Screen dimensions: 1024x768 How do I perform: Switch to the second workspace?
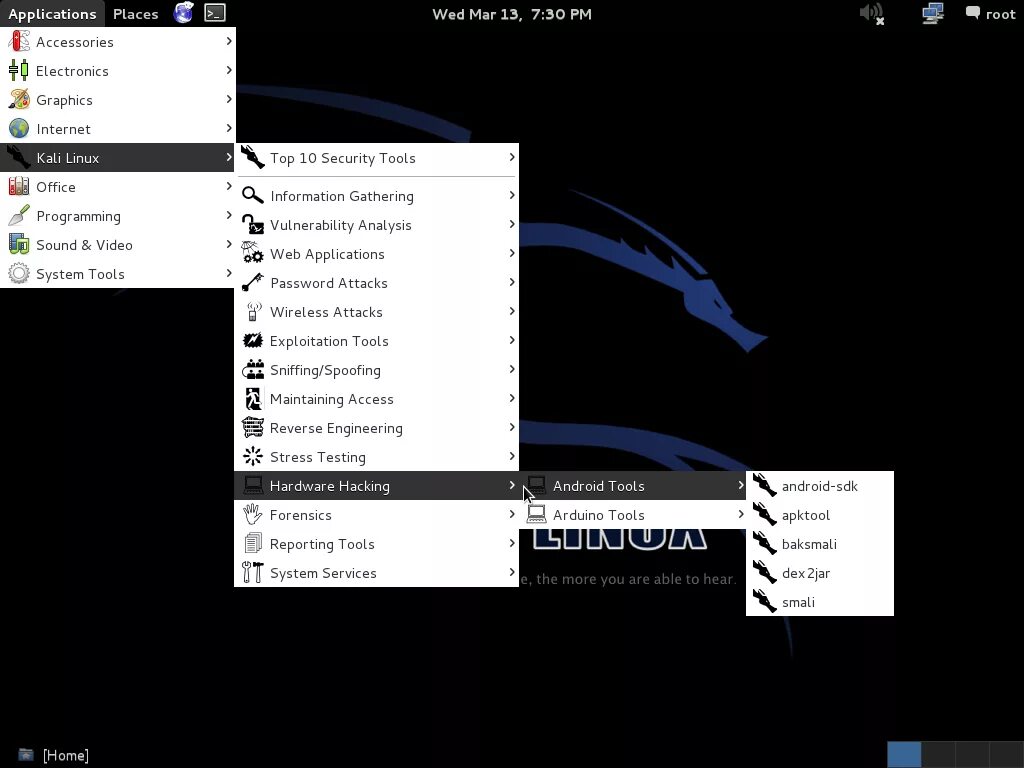point(938,755)
